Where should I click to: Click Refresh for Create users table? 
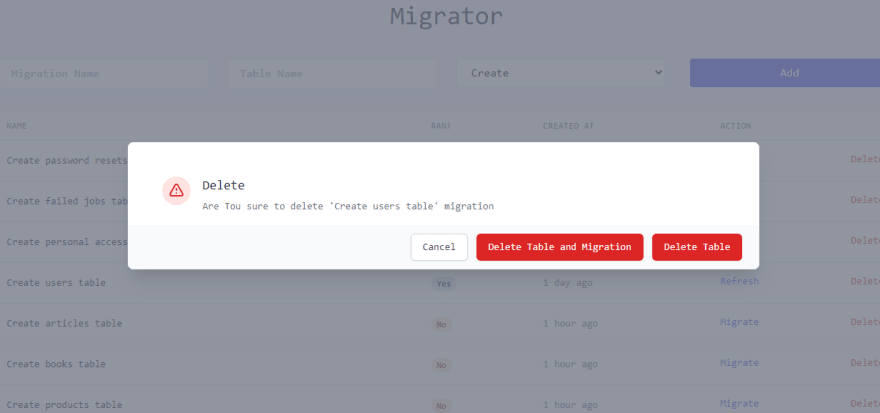click(x=739, y=281)
